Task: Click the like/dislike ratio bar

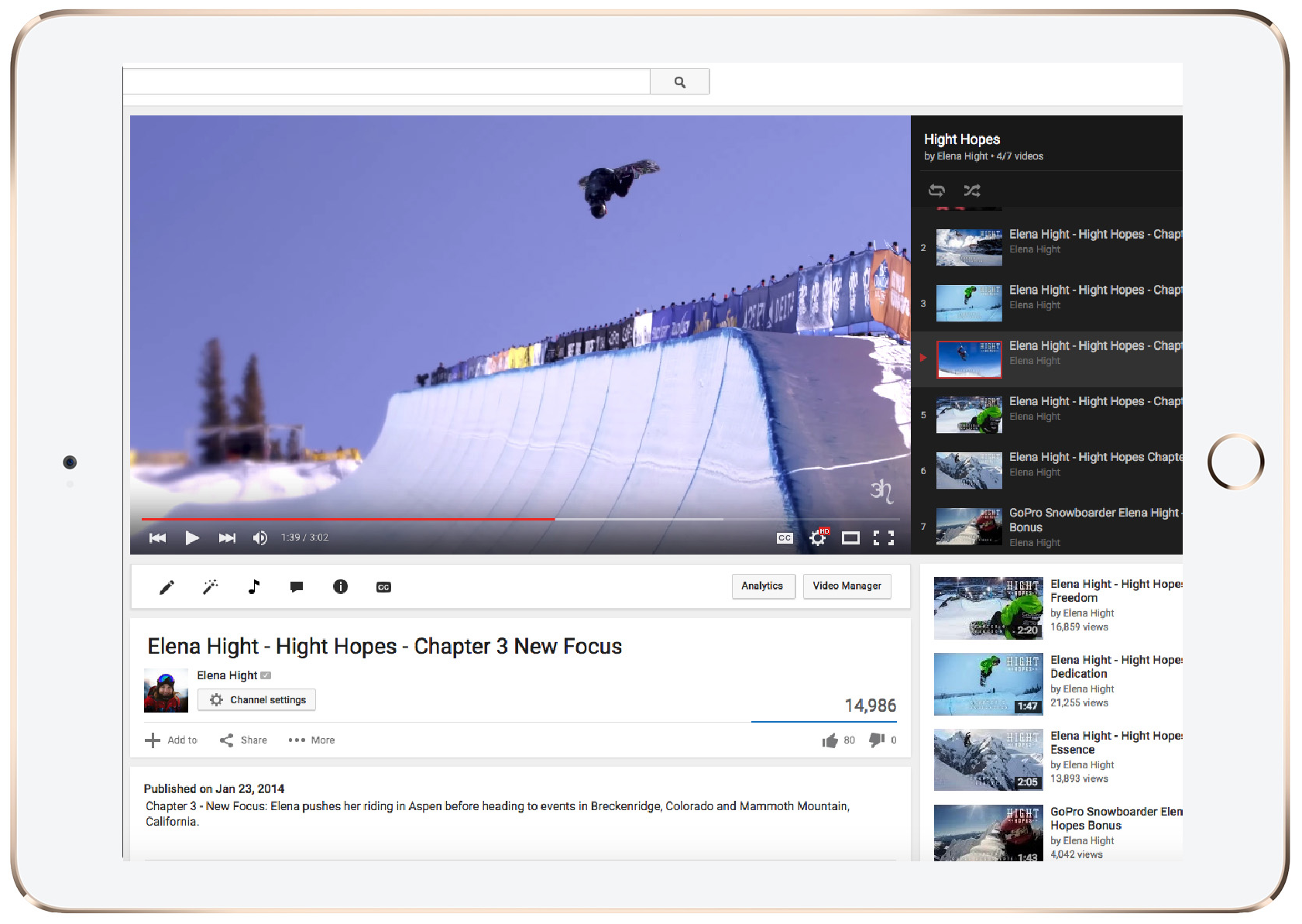Action: (x=824, y=722)
